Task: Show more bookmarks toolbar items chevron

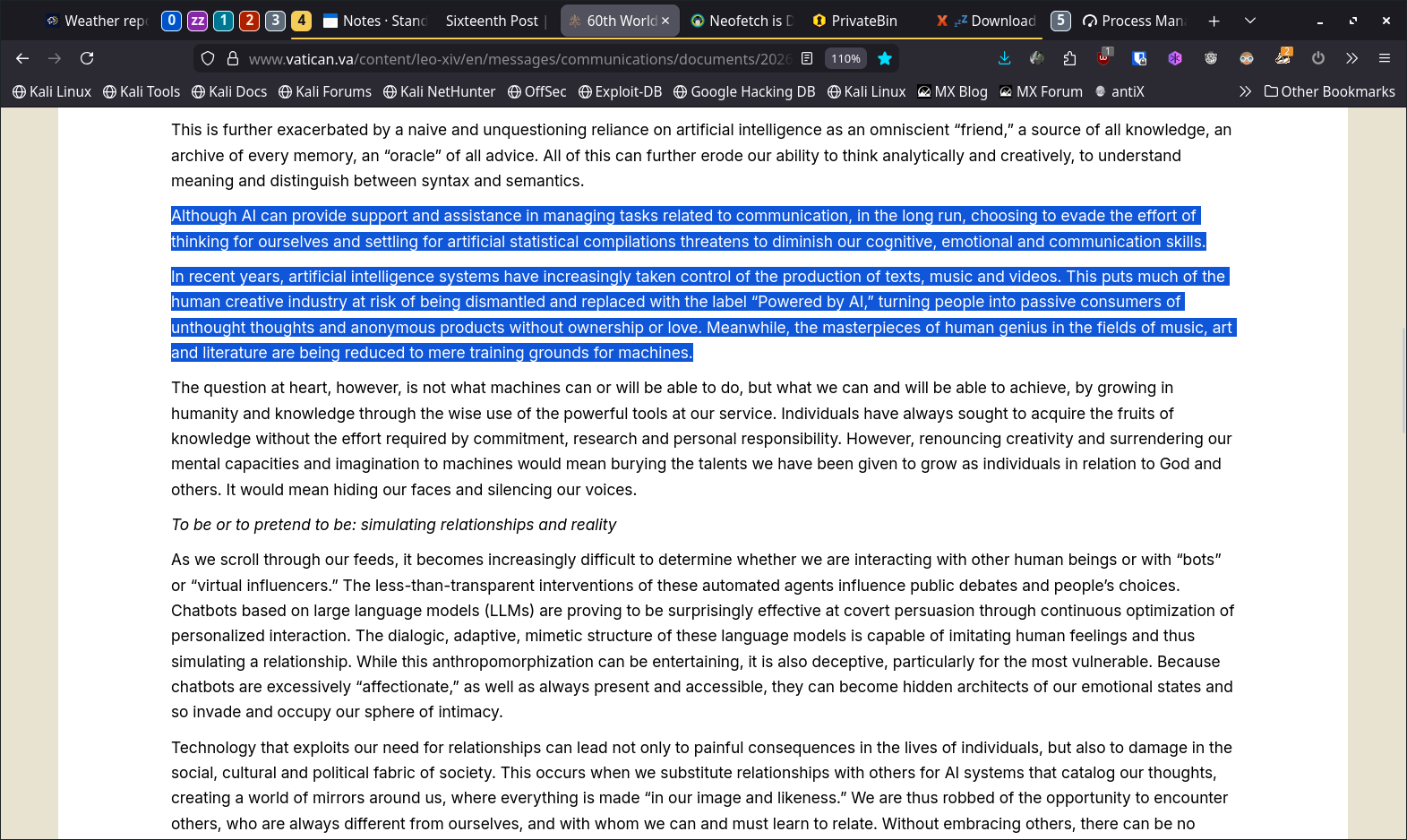Action: click(1245, 91)
